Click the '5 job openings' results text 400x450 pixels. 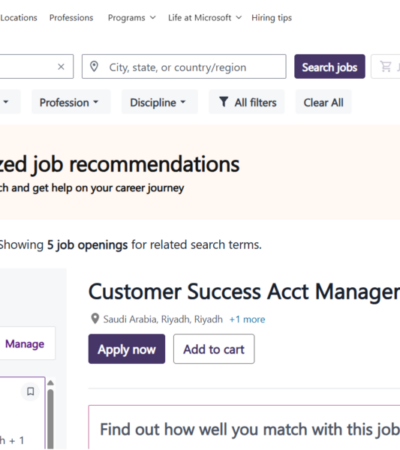[x=87, y=245]
